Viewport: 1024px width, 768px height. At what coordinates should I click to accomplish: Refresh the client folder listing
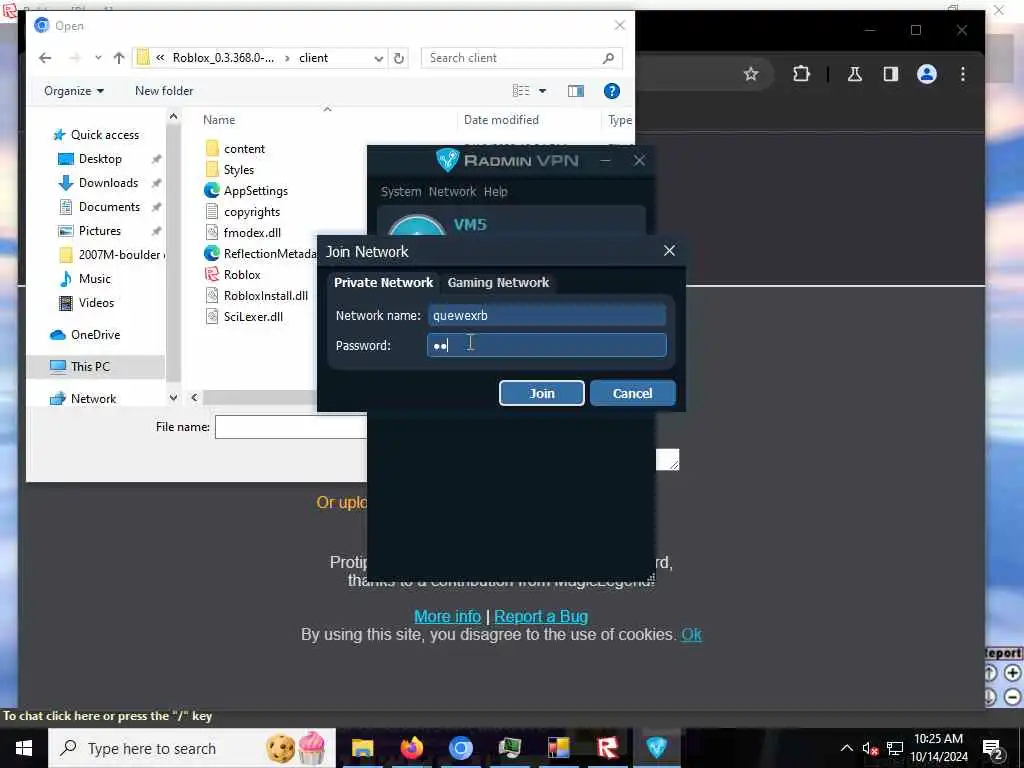pyautogui.click(x=398, y=58)
